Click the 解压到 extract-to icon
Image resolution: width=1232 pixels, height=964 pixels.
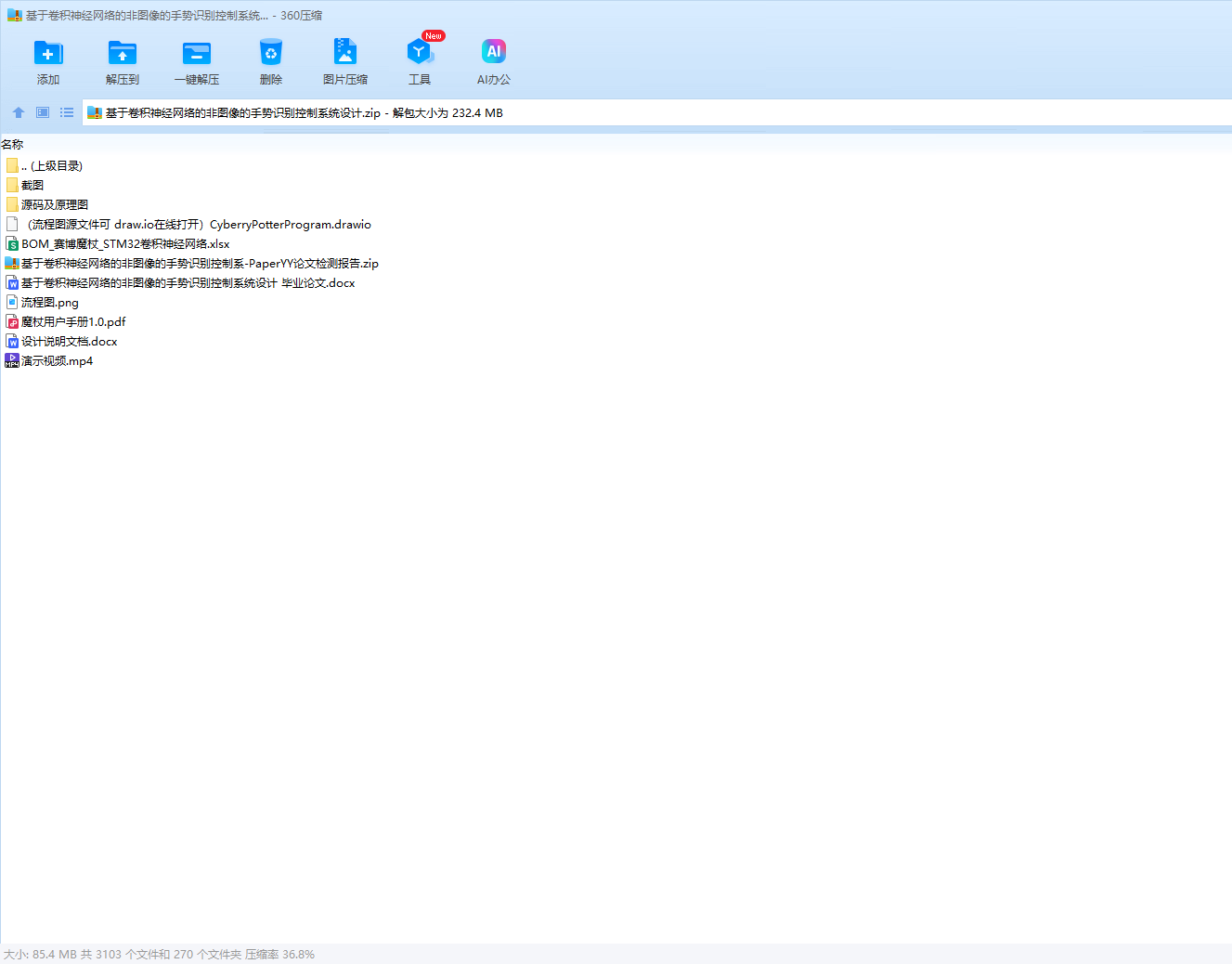[123, 53]
